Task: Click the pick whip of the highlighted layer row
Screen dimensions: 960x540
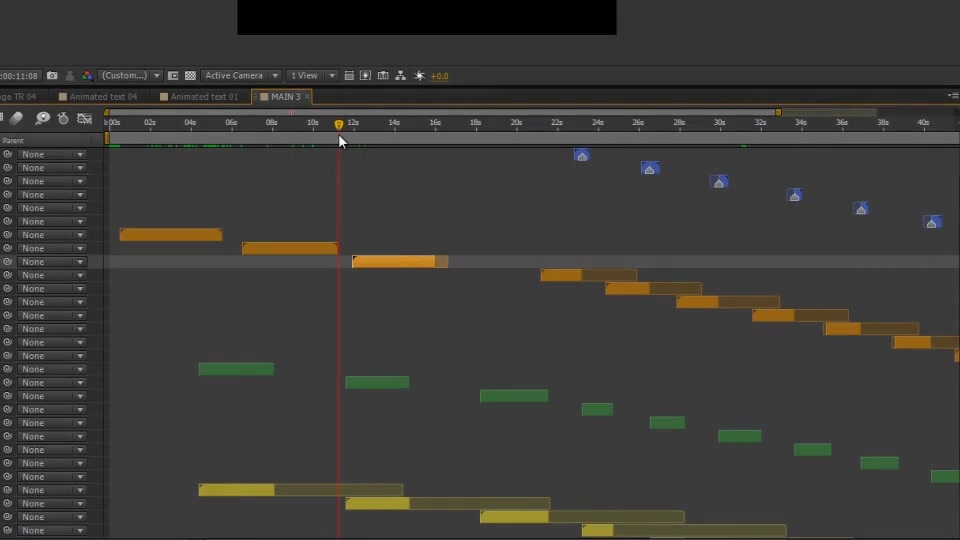Action: click(7, 261)
